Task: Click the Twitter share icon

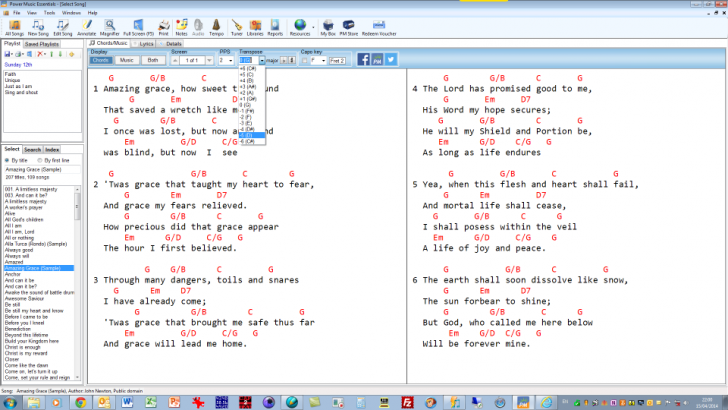Action: 391,59
